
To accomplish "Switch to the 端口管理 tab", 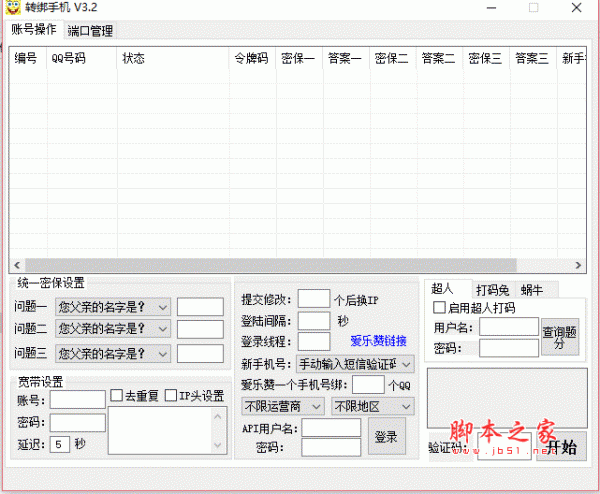I will pos(90,31).
